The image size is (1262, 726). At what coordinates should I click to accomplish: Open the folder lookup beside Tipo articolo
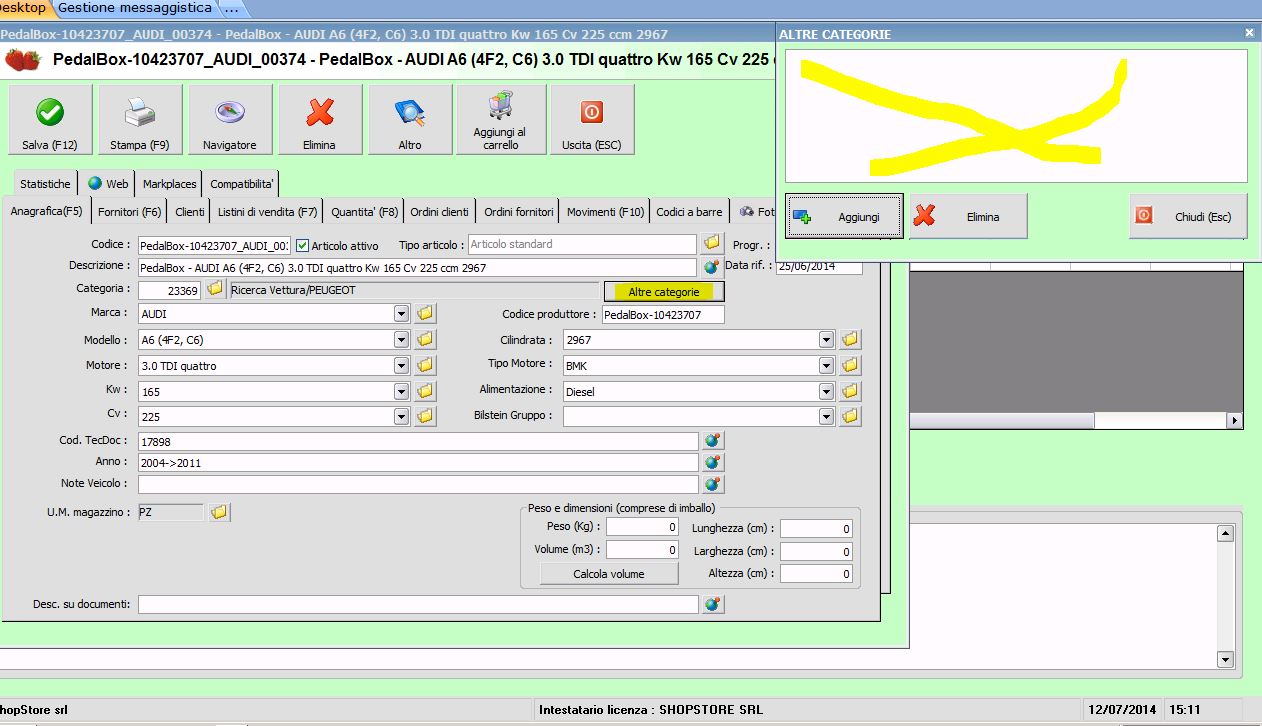coord(711,243)
